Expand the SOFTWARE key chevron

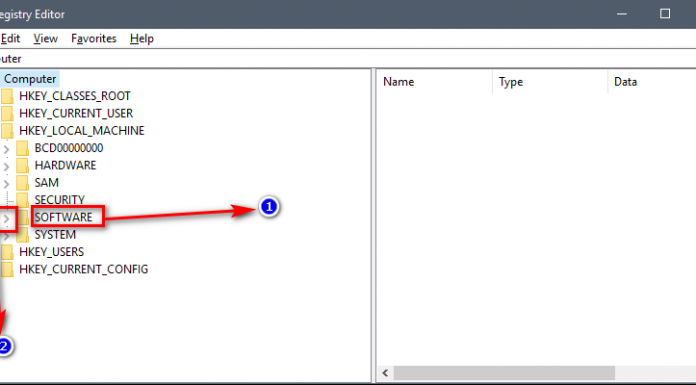[x=6, y=218]
